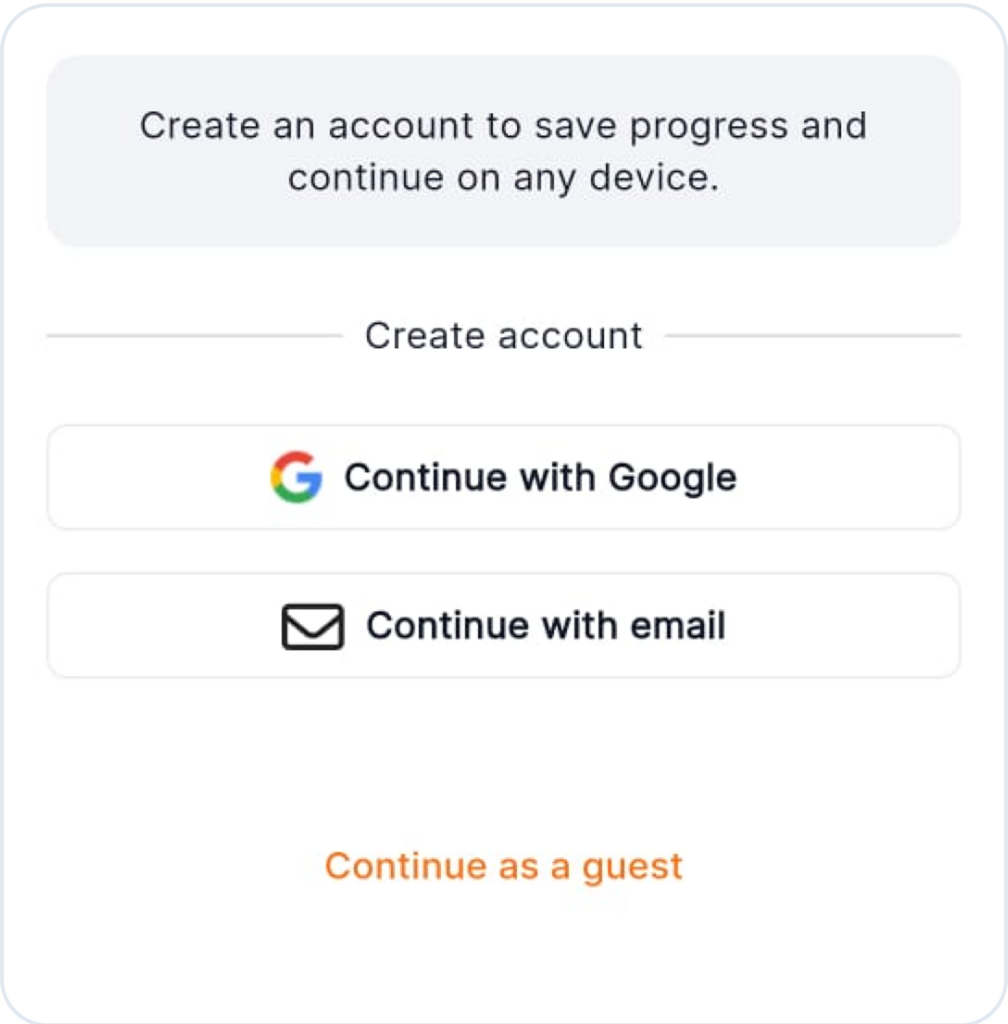Click the 'Continue with email' text label
The width and height of the screenshot is (1008, 1024).
click(x=546, y=626)
